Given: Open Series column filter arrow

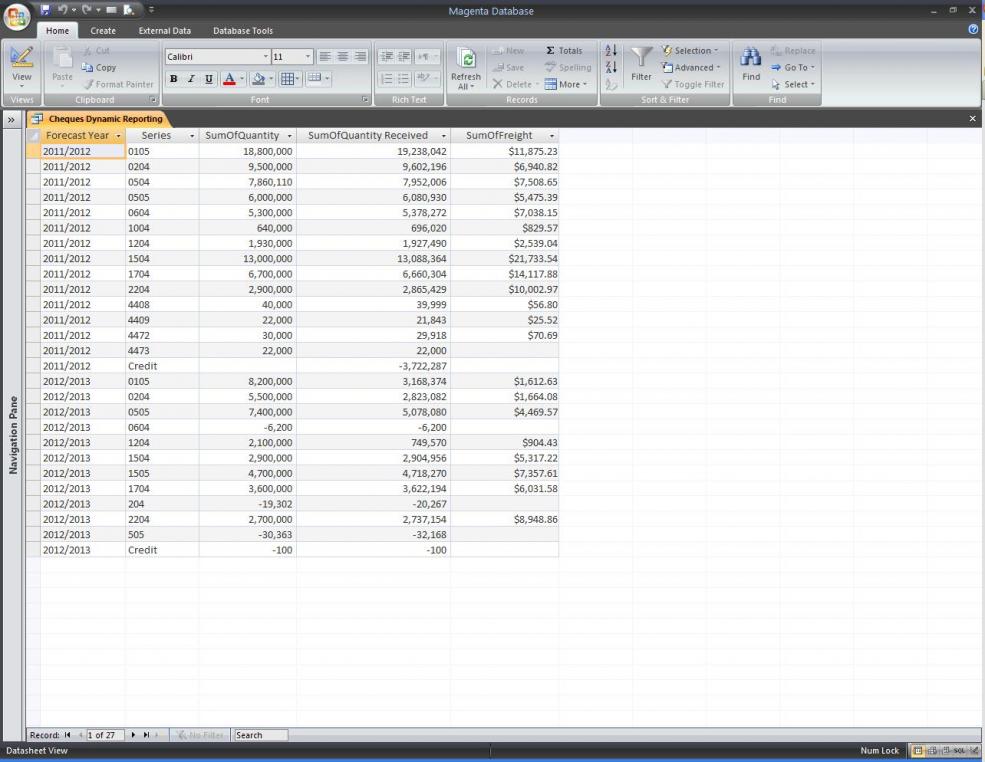Looking at the screenshot, I should point(192,136).
